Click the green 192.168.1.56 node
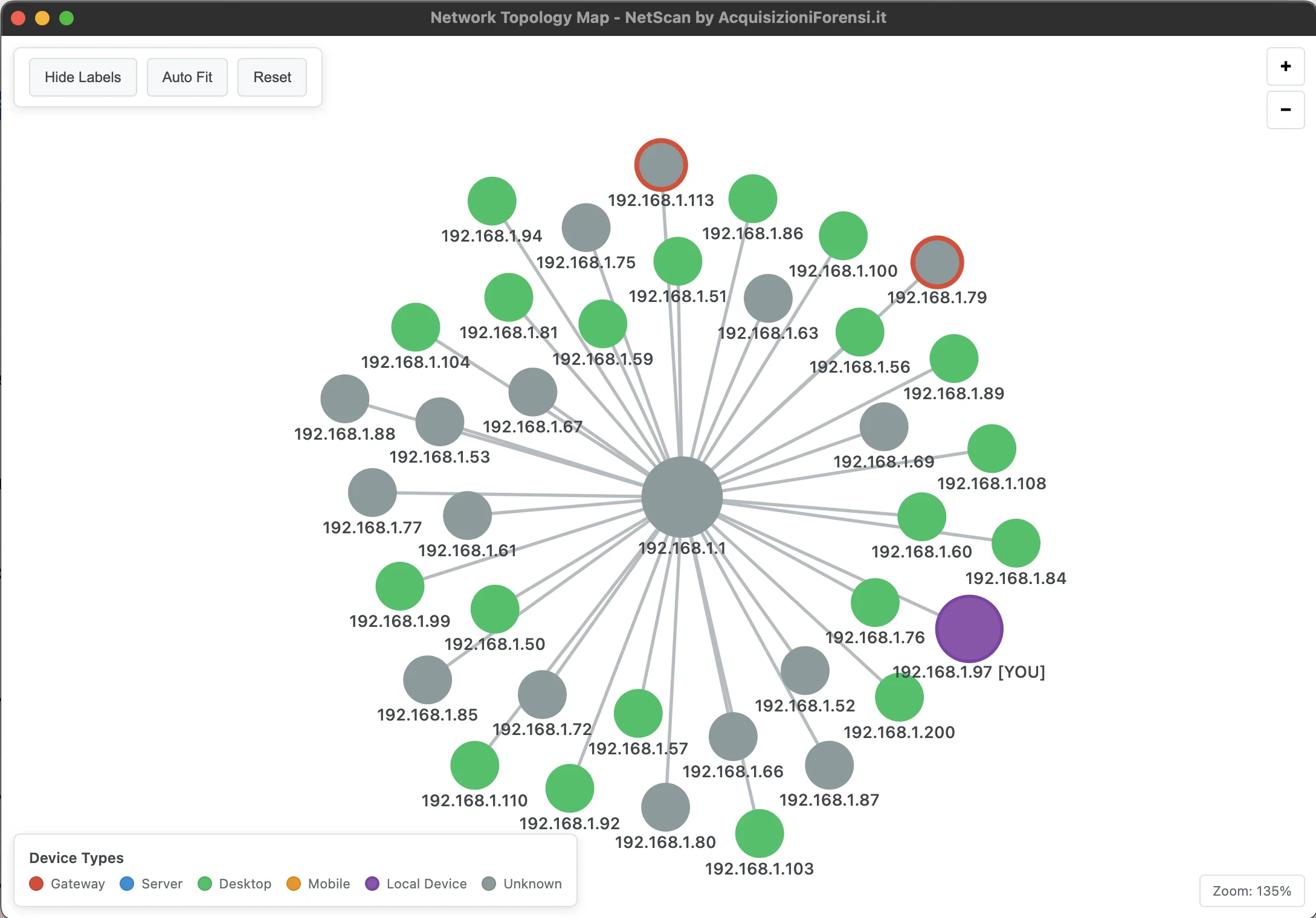The image size is (1316, 918). [x=860, y=332]
